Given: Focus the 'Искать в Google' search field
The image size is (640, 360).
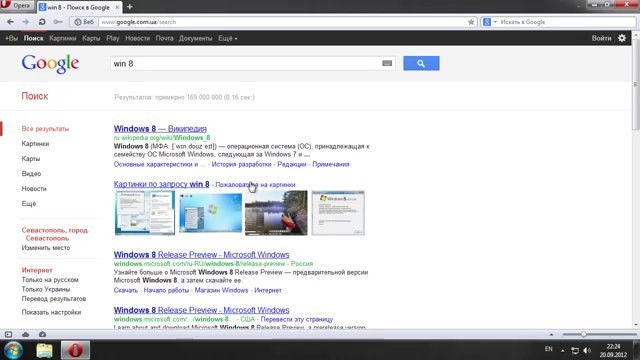Looking at the screenshot, I should point(567,22).
